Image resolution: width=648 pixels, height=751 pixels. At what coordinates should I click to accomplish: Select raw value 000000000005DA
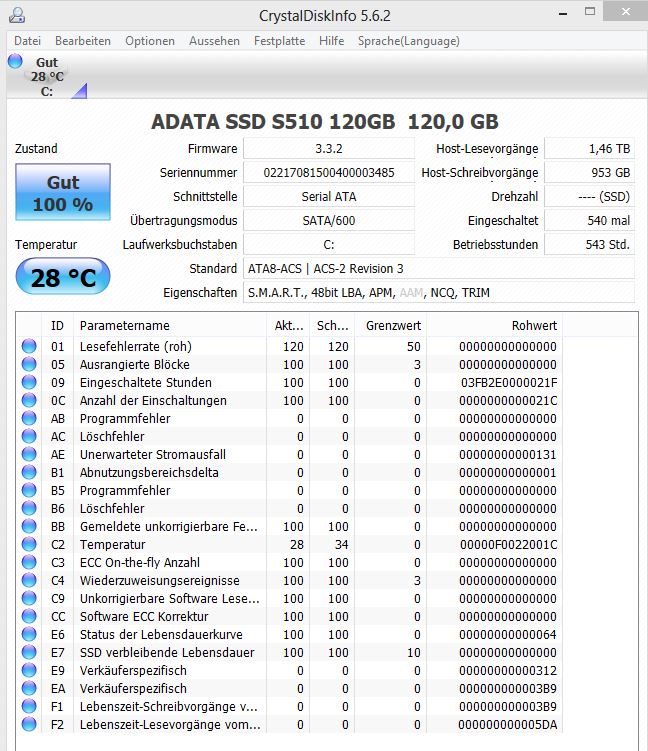click(x=508, y=724)
